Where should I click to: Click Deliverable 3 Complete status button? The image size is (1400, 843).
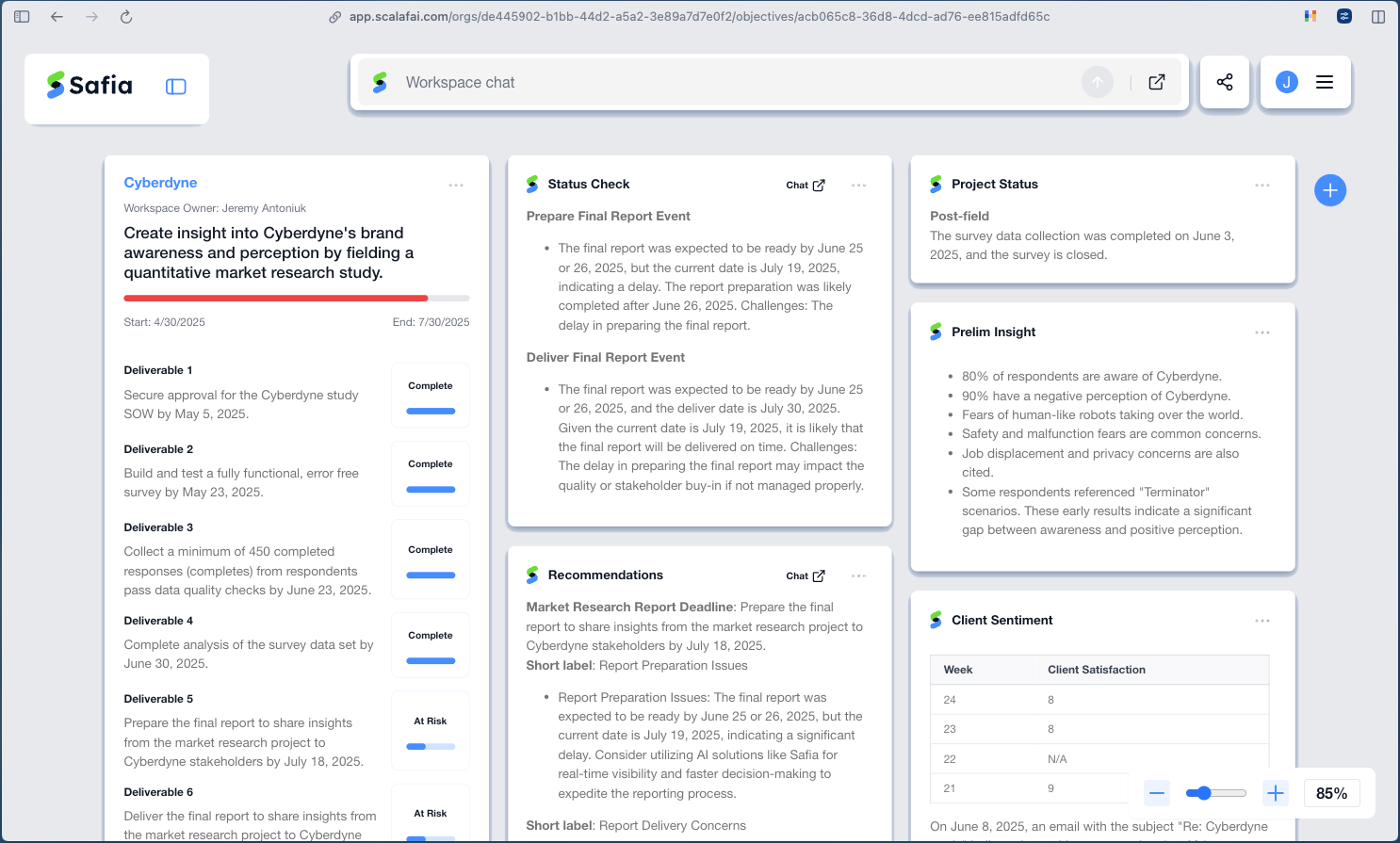[431, 559]
